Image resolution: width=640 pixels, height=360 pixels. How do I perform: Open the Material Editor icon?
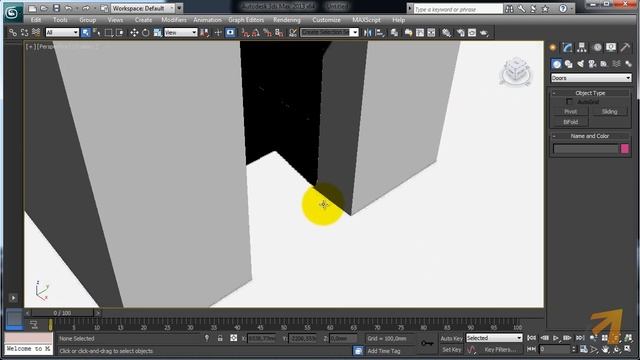click(x=447, y=33)
